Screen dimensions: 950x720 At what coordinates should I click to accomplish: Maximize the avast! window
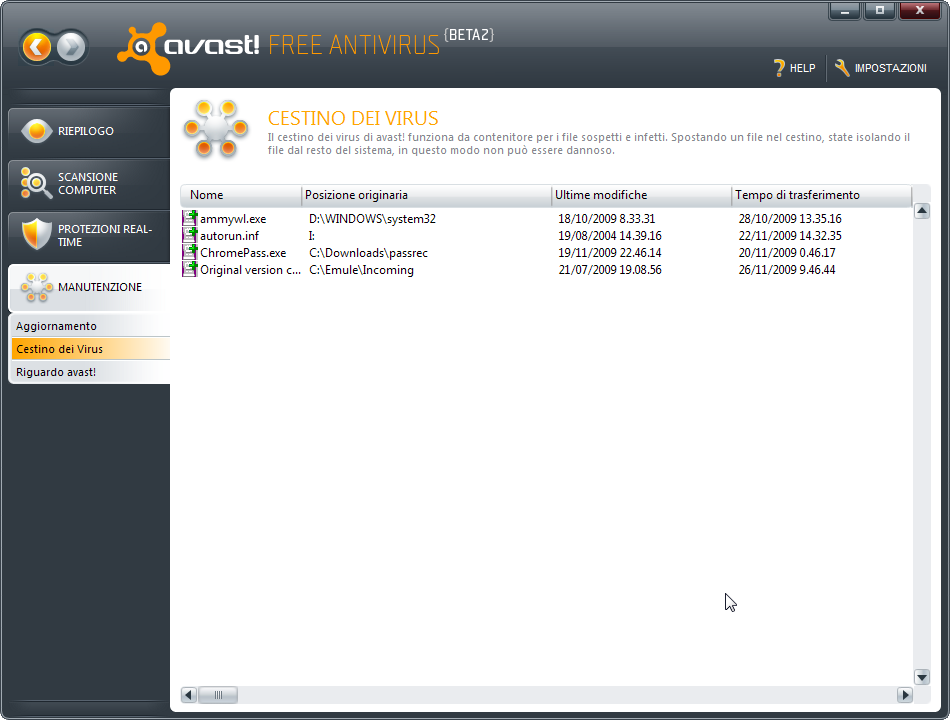(880, 10)
